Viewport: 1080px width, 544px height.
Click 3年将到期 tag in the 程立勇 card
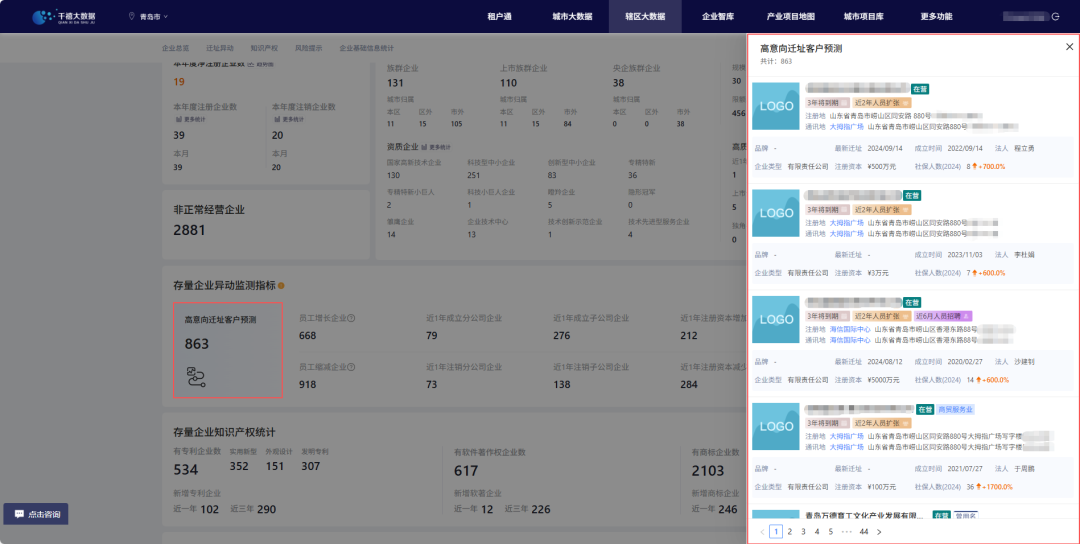[827, 103]
